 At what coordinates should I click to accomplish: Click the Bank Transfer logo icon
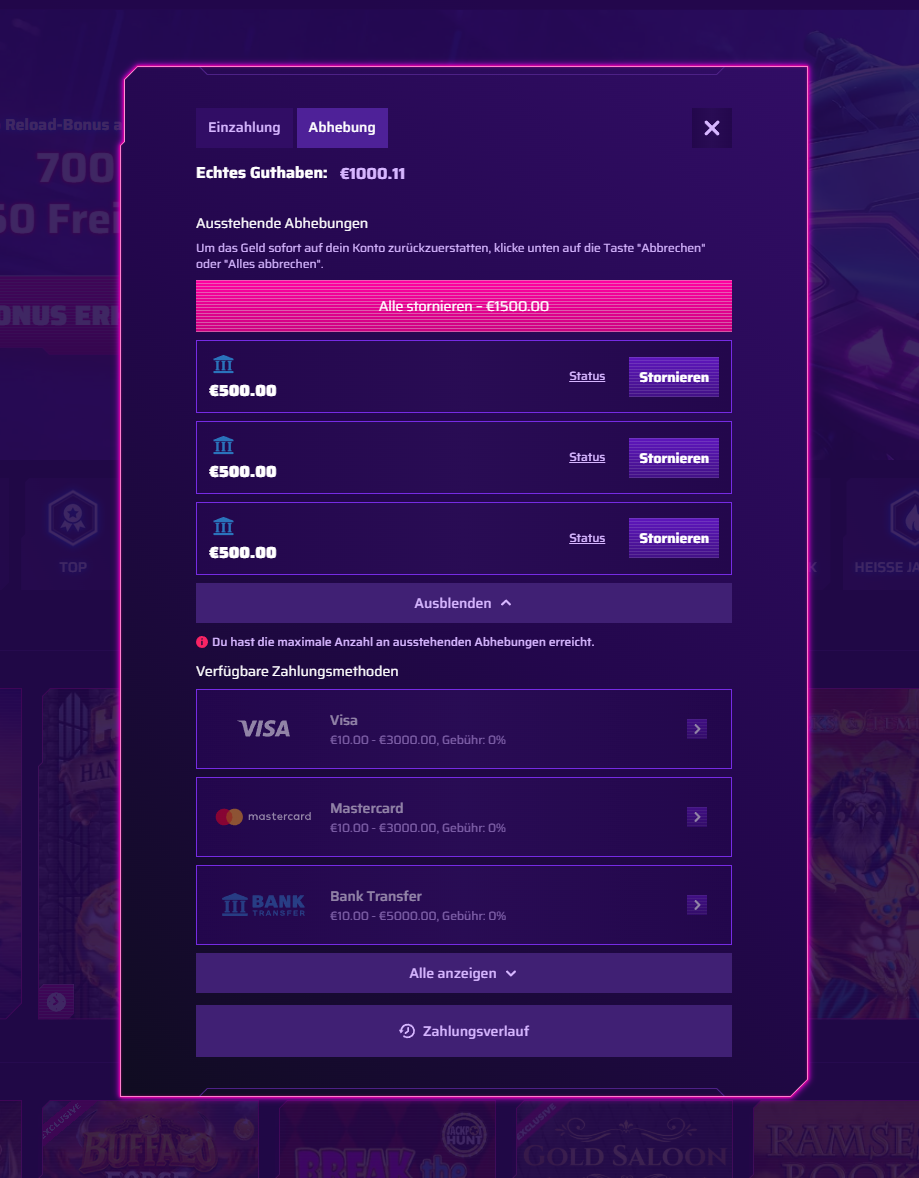pos(264,905)
